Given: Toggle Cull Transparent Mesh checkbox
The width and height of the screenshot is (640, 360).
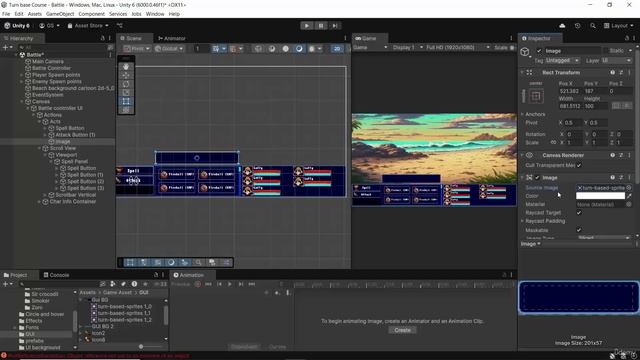Looking at the screenshot, I should pos(579,165).
